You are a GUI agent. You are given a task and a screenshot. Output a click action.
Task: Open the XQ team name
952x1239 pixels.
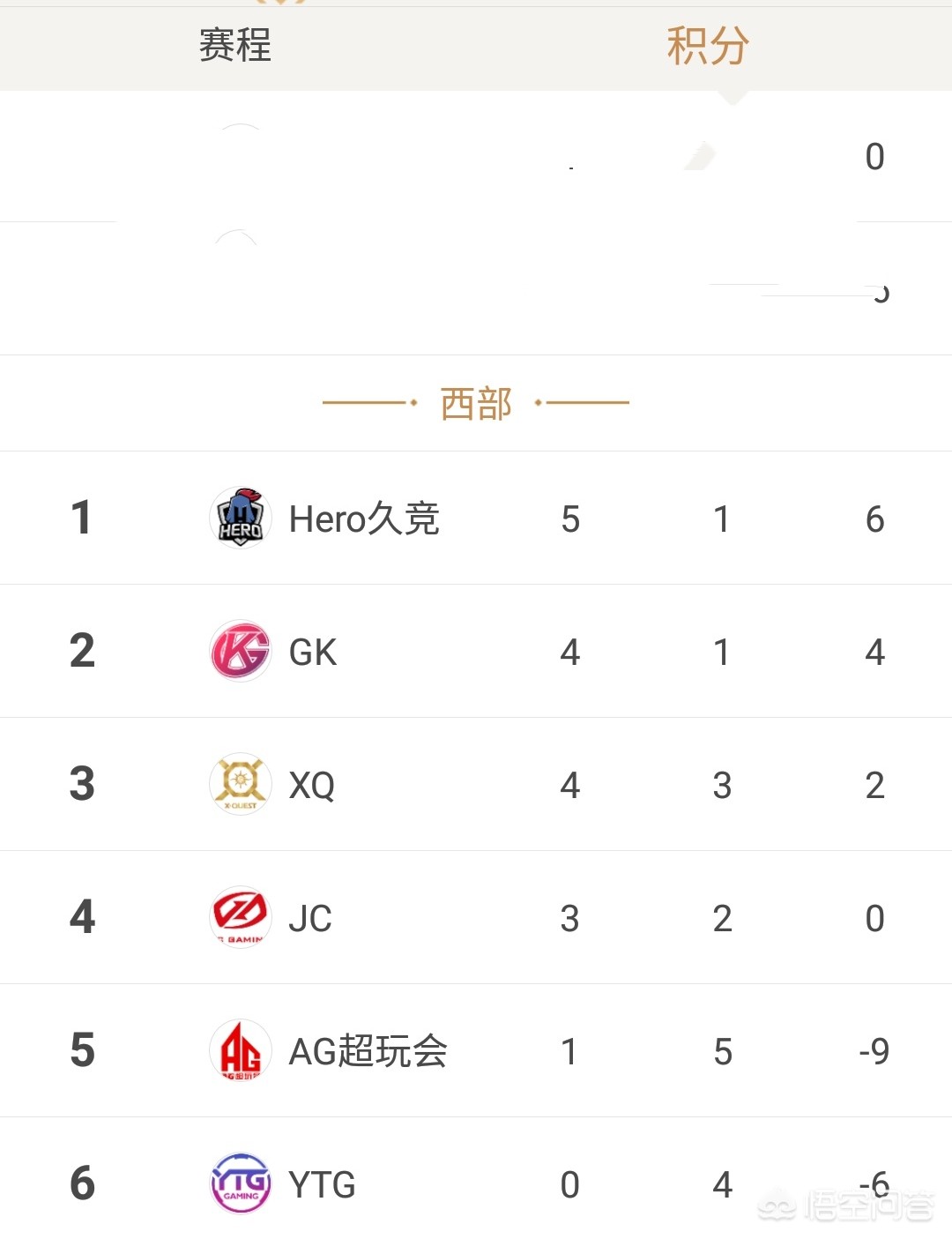312,786
